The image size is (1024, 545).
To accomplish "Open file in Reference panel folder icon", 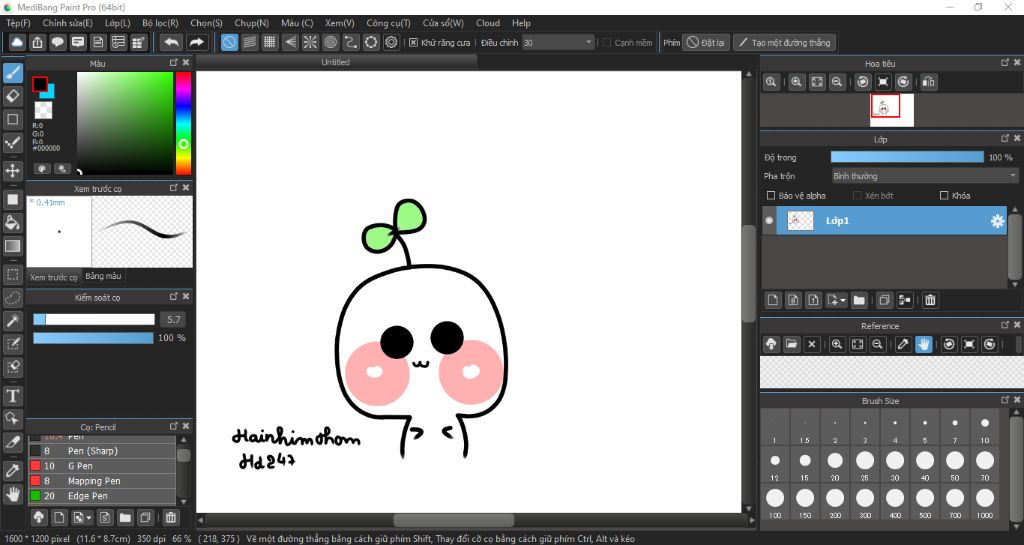I will [792, 345].
